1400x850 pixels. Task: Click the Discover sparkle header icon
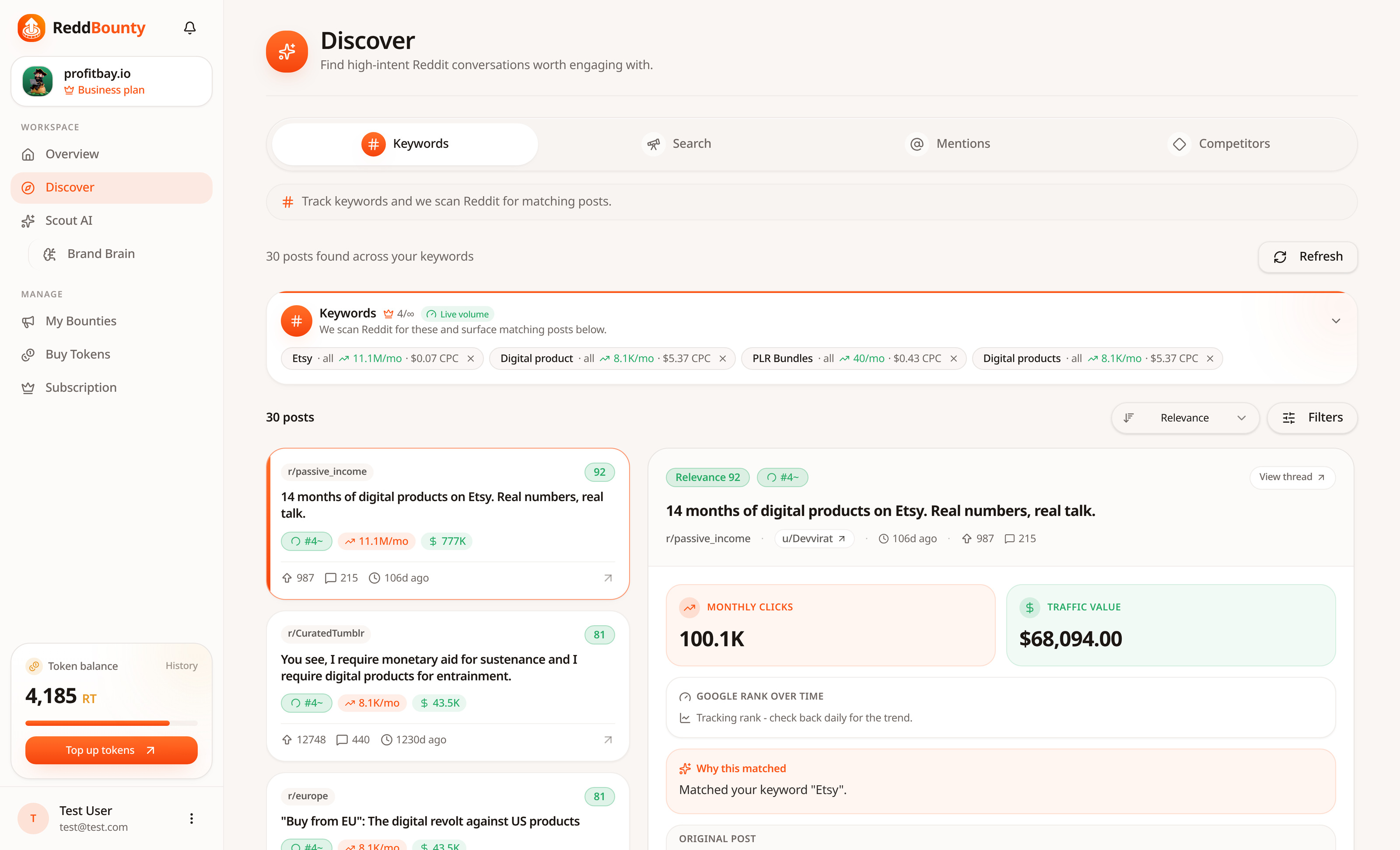pos(287,52)
